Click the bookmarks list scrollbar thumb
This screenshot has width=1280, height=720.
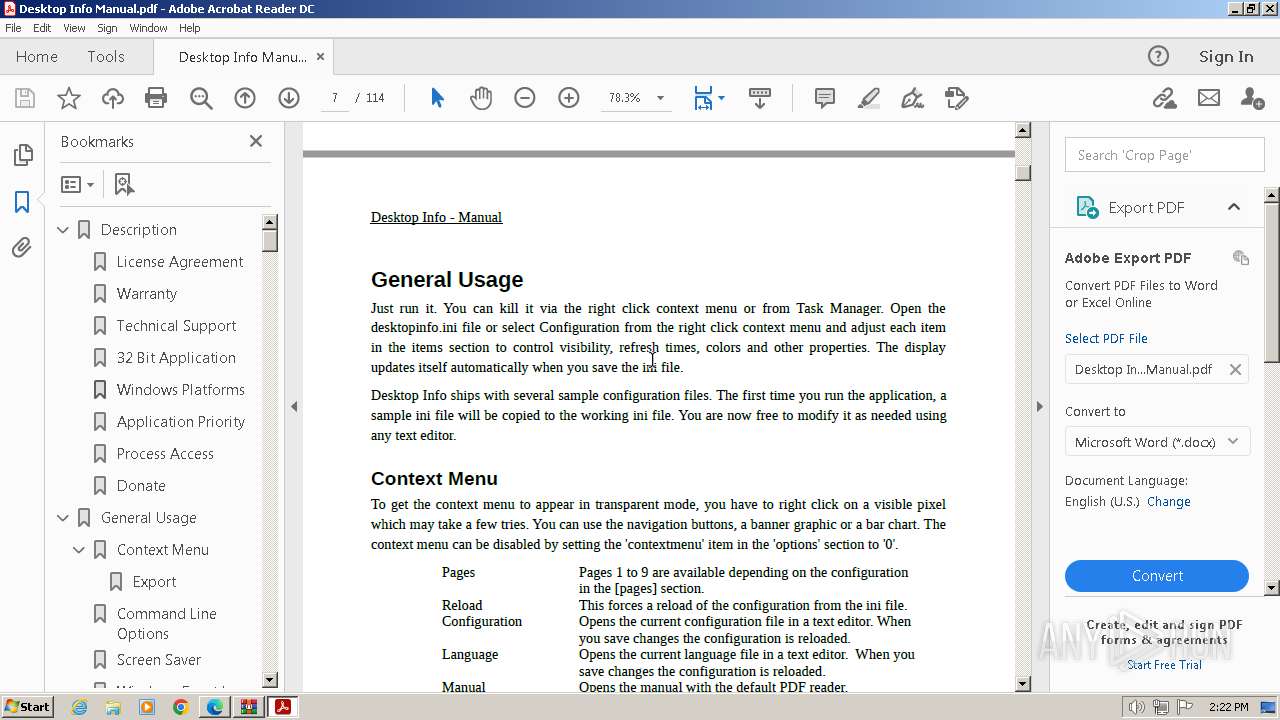coord(270,240)
